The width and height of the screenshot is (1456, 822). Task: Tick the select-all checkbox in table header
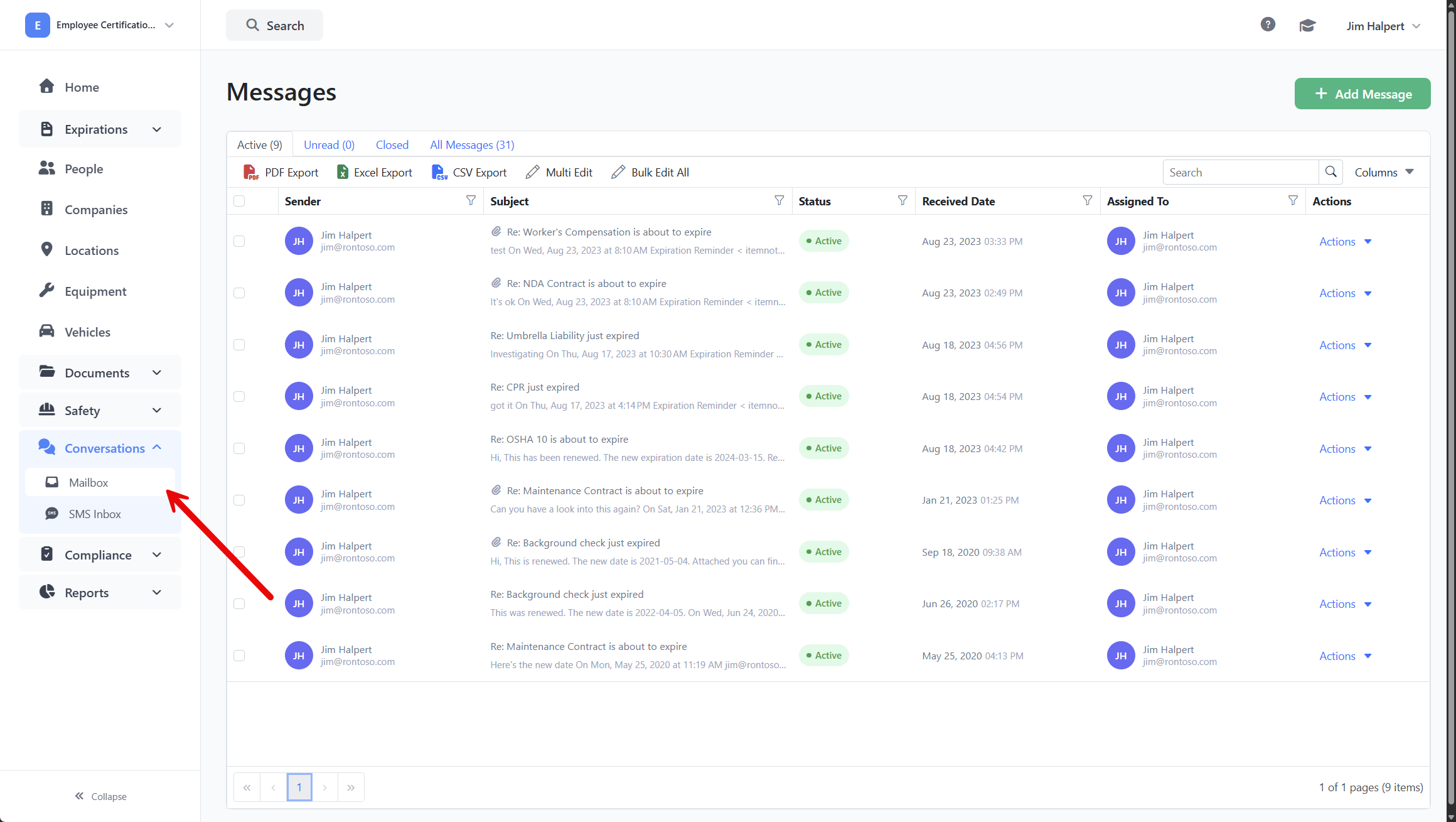click(239, 201)
